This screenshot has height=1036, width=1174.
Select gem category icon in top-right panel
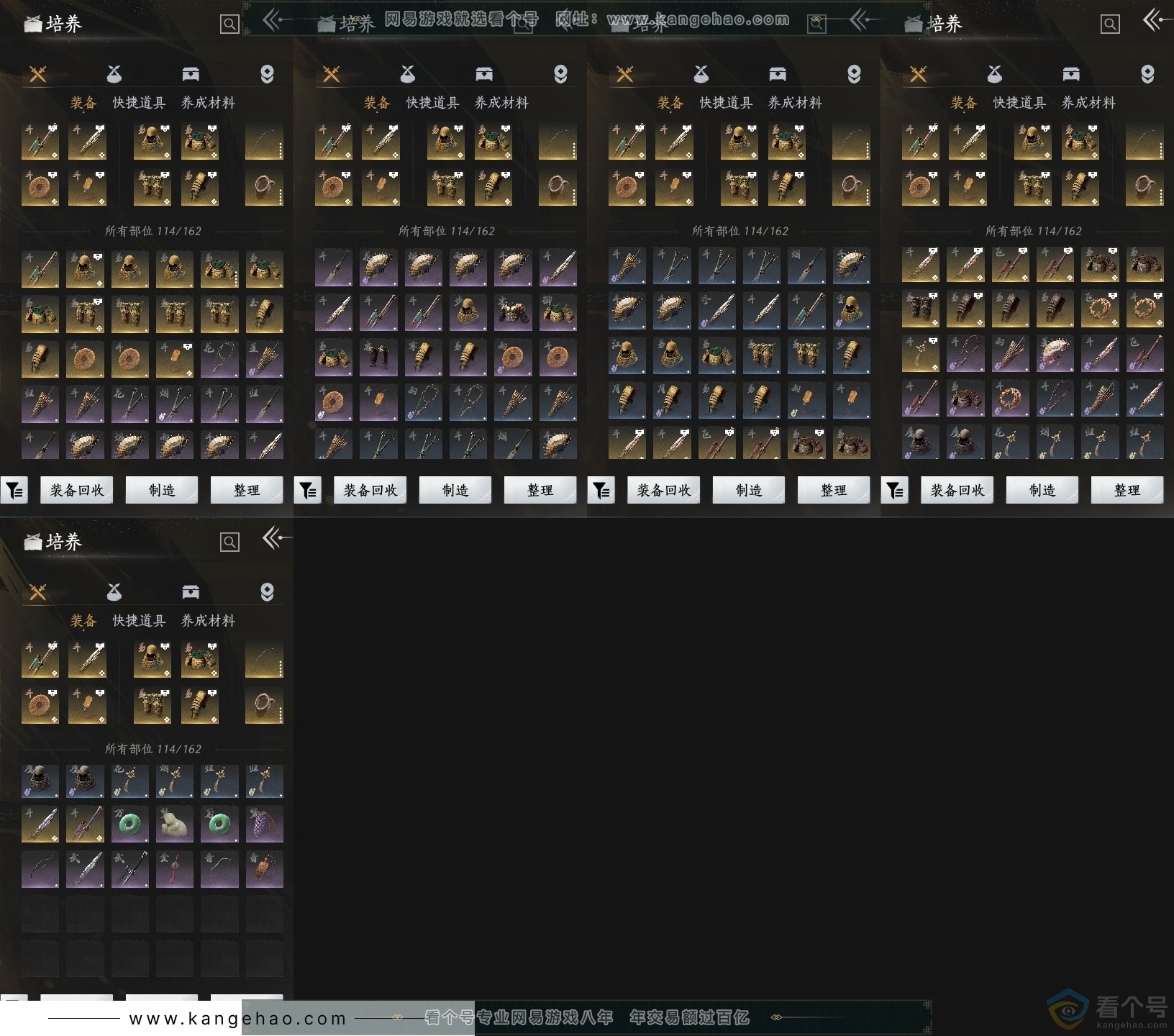click(x=1147, y=74)
